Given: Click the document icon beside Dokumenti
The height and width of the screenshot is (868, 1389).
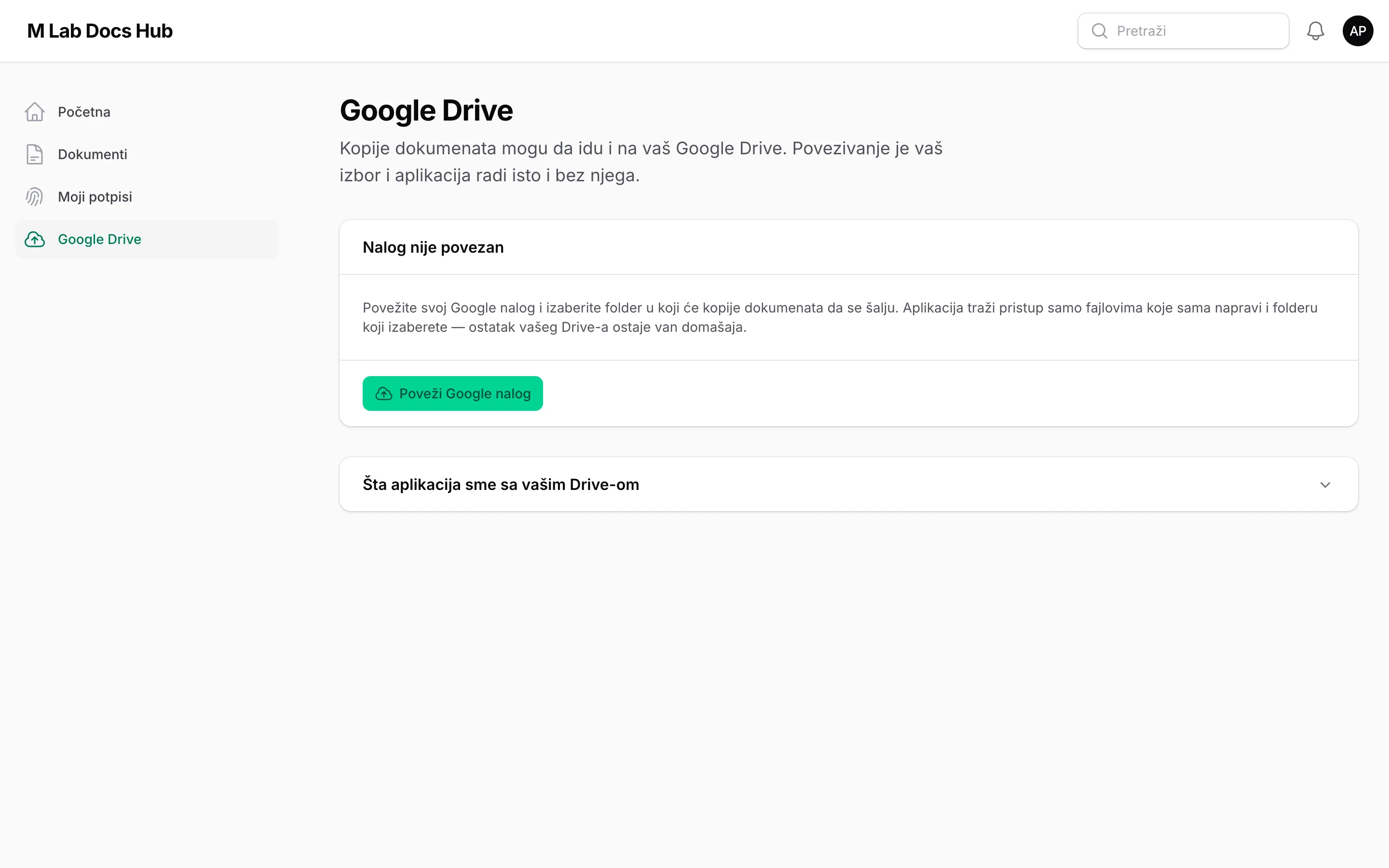Looking at the screenshot, I should (x=34, y=154).
